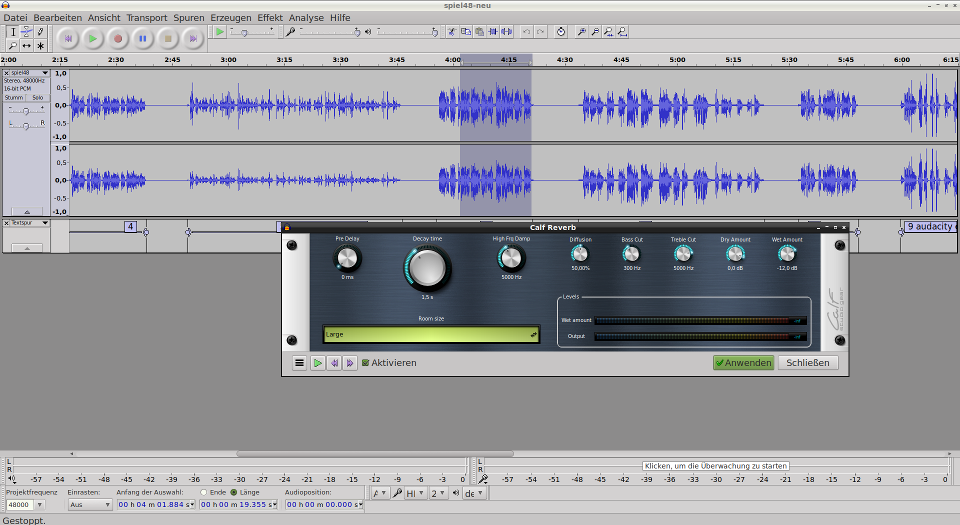Image resolution: width=960 pixels, height=525 pixels.
Task: Click the Trim audio icon
Action: [x=493, y=32]
